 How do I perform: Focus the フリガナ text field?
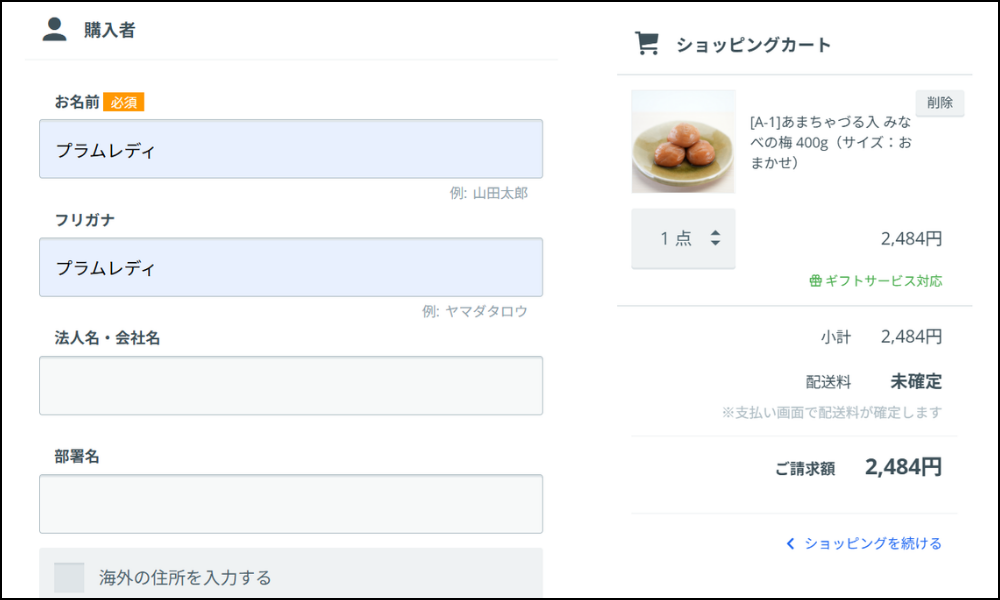291,267
